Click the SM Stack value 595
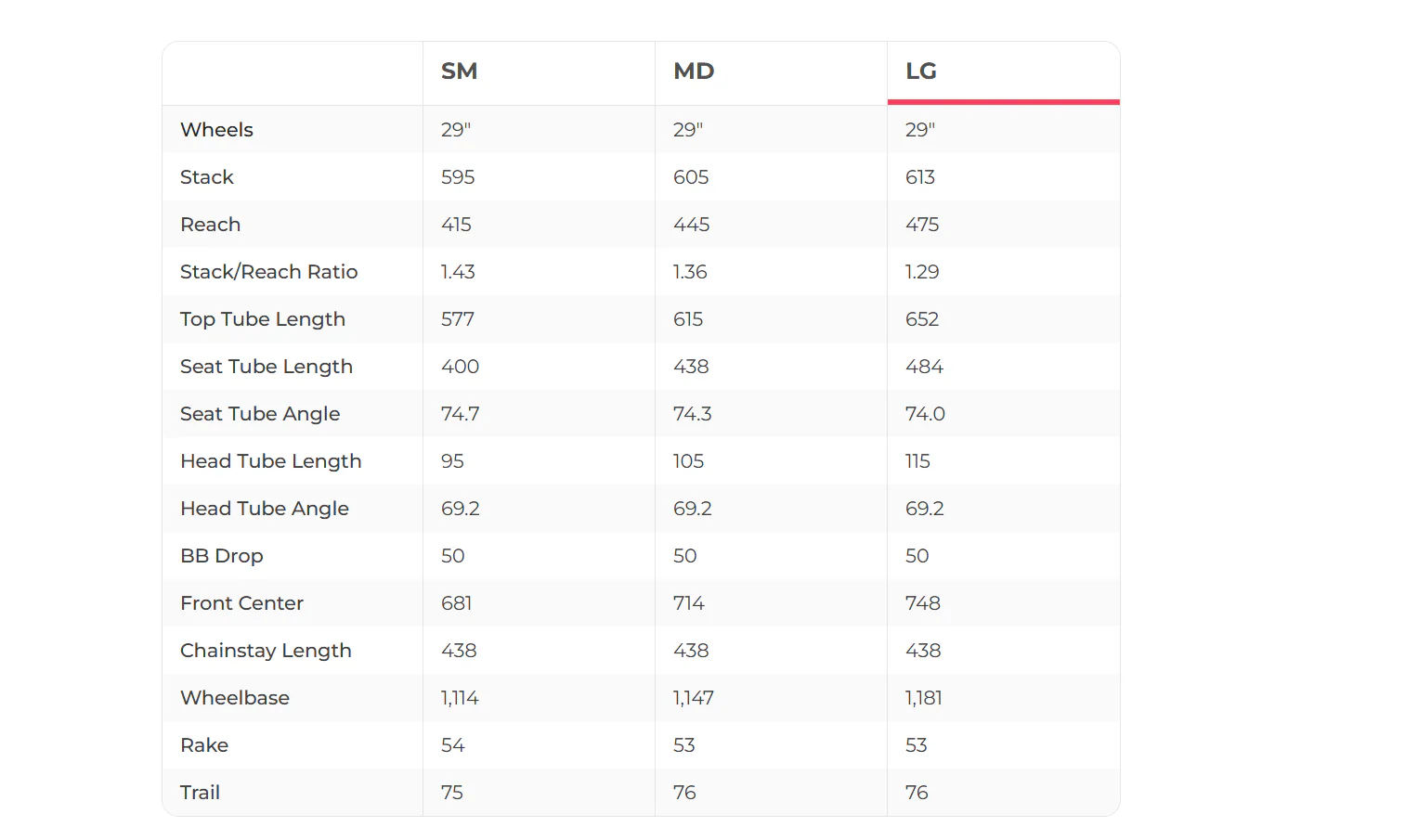Image resolution: width=1405 pixels, height=840 pixels. (x=458, y=177)
